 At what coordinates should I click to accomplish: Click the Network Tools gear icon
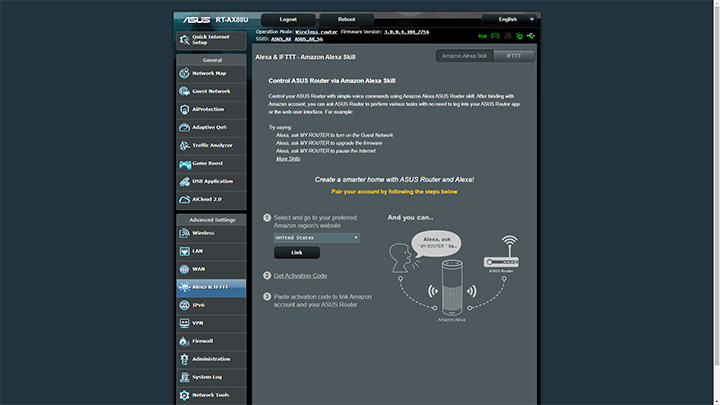(x=185, y=395)
